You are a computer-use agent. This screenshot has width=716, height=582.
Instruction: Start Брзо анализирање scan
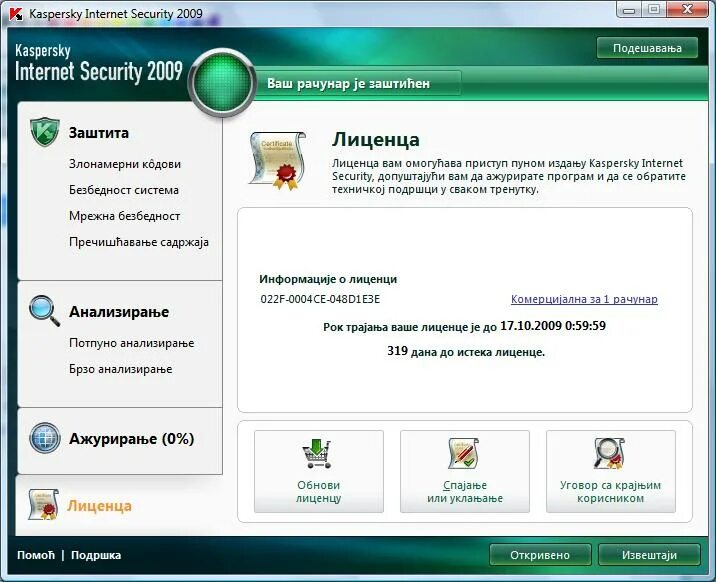click(x=121, y=369)
